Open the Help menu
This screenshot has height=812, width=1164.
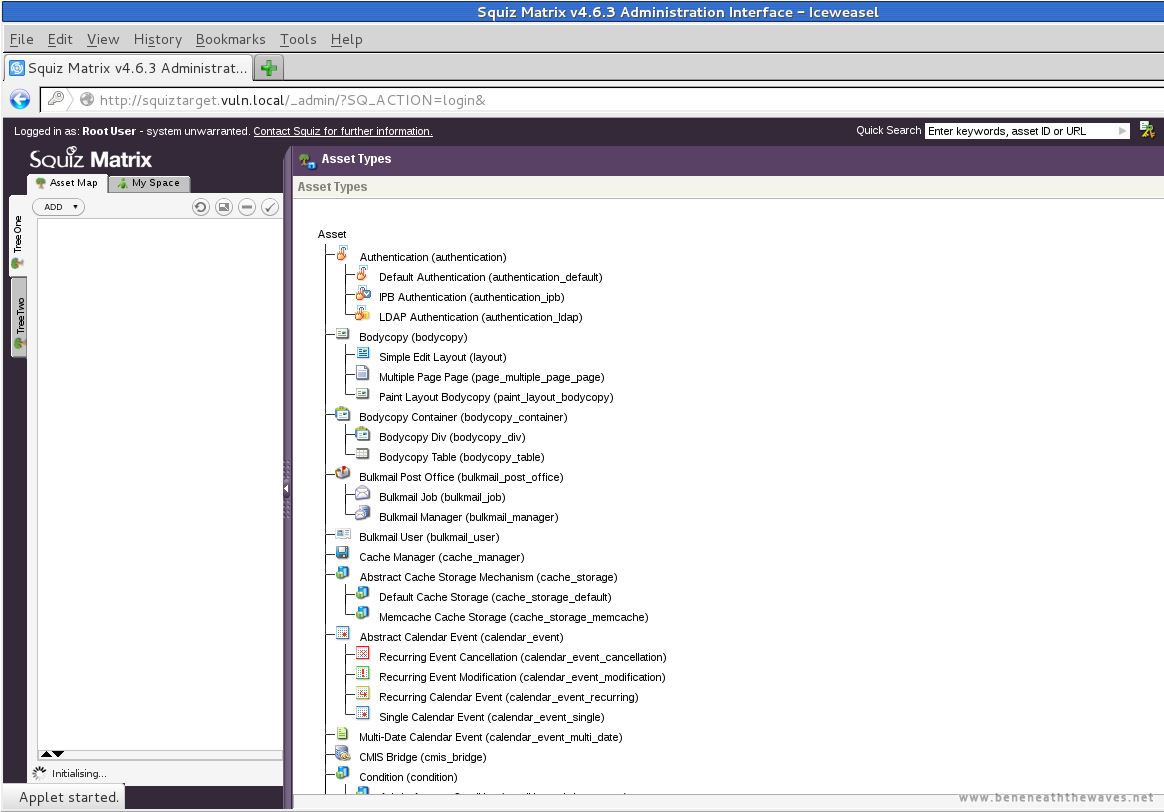(346, 39)
